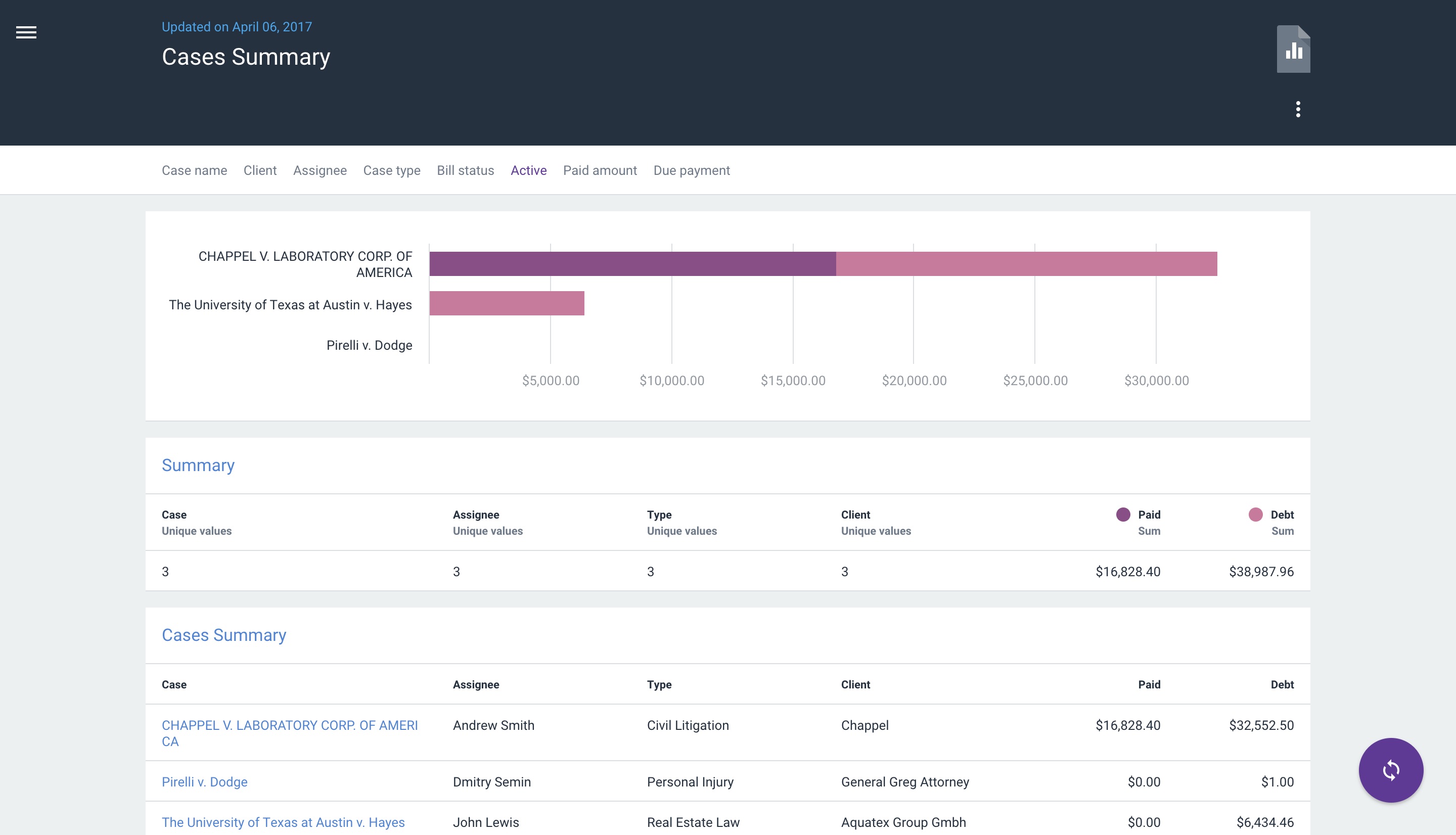Click the bar chart report icon

(x=1293, y=50)
